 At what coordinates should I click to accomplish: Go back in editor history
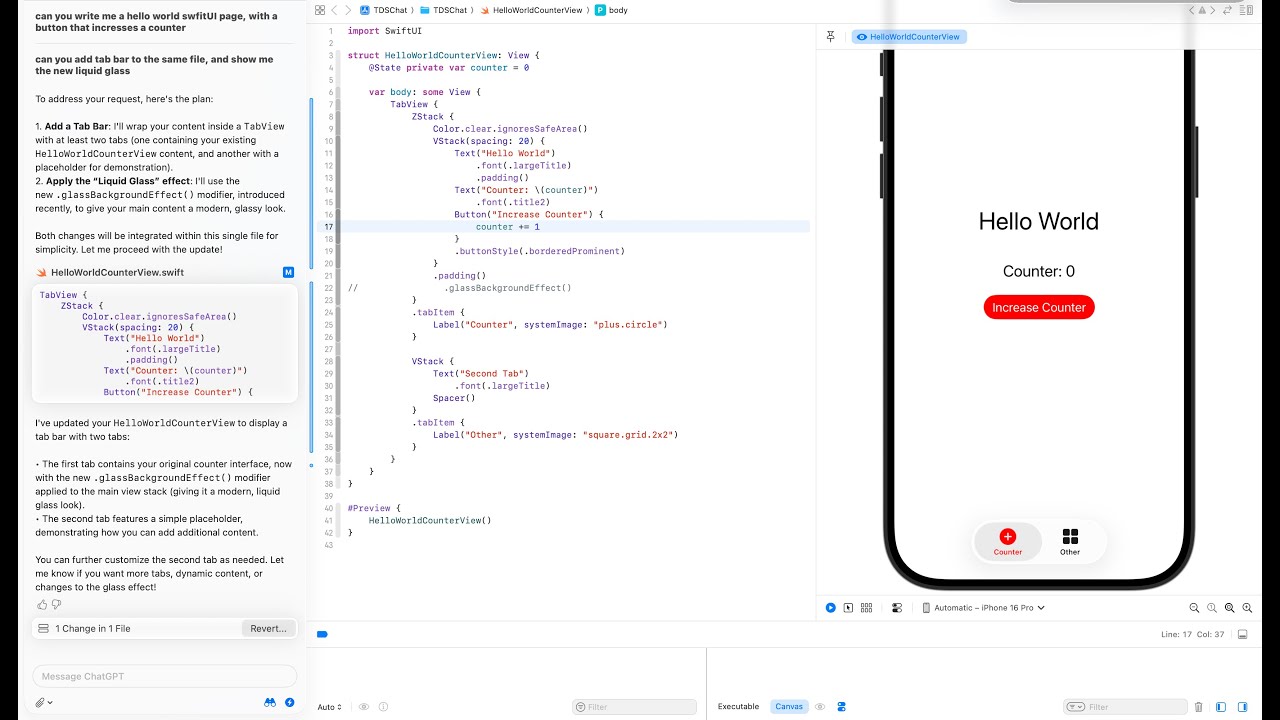[334, 10]
